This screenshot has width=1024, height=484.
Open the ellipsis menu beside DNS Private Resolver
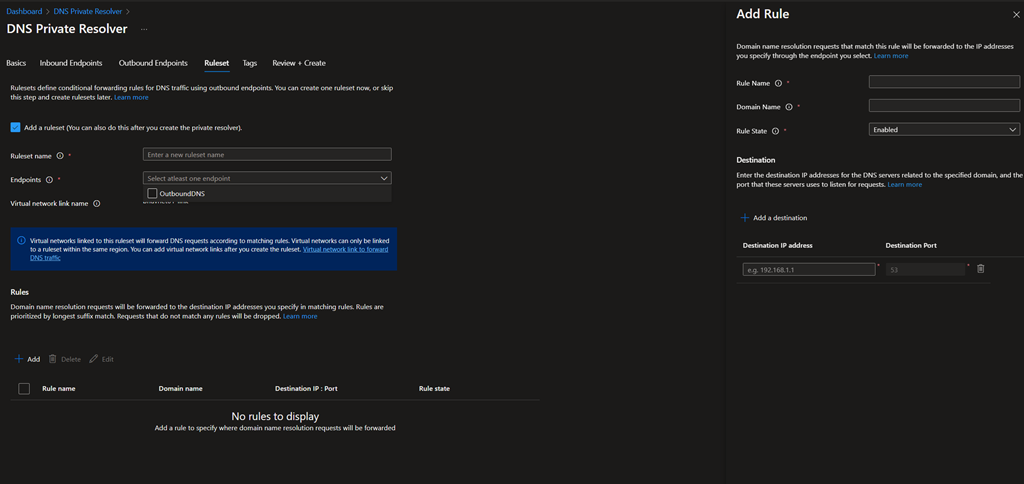(144, 29)
